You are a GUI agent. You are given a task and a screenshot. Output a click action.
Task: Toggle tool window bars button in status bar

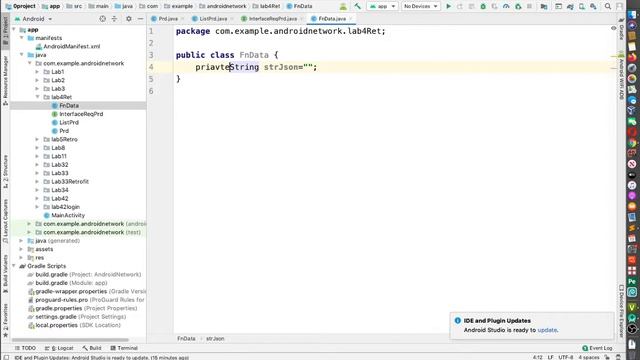click(x=6, y=357)
